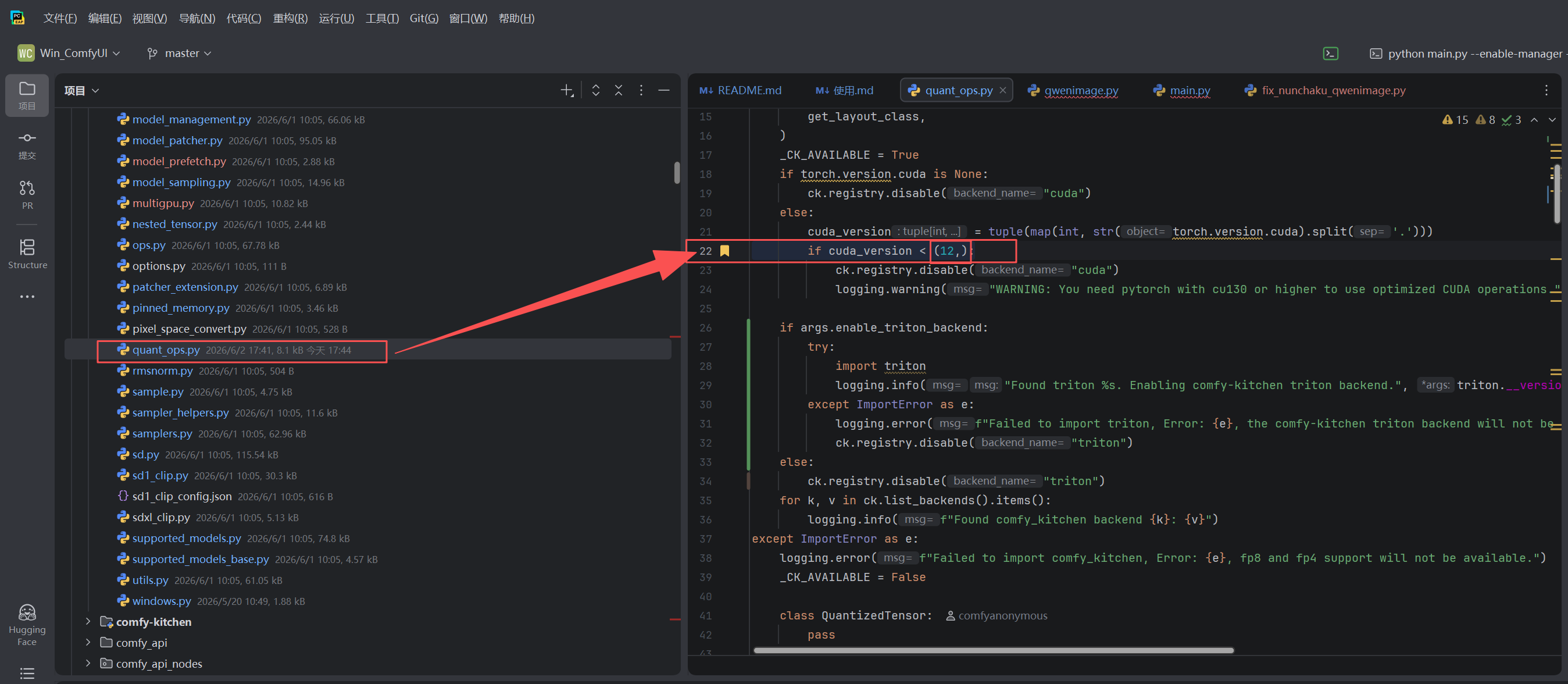1568x684 pixels.
Task: Open the terminal icon in top toolbar
Action: (1331, 54)
